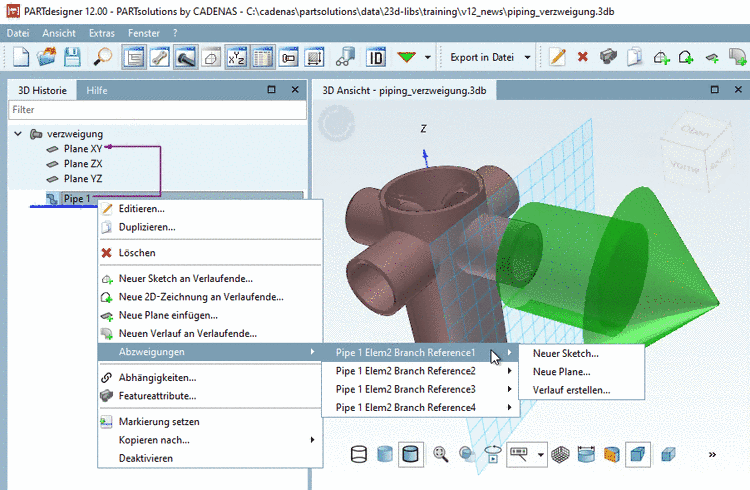Open dropdown arrow beside green triangle
This screenshot has height=490, width=750.
click(428, 57)
